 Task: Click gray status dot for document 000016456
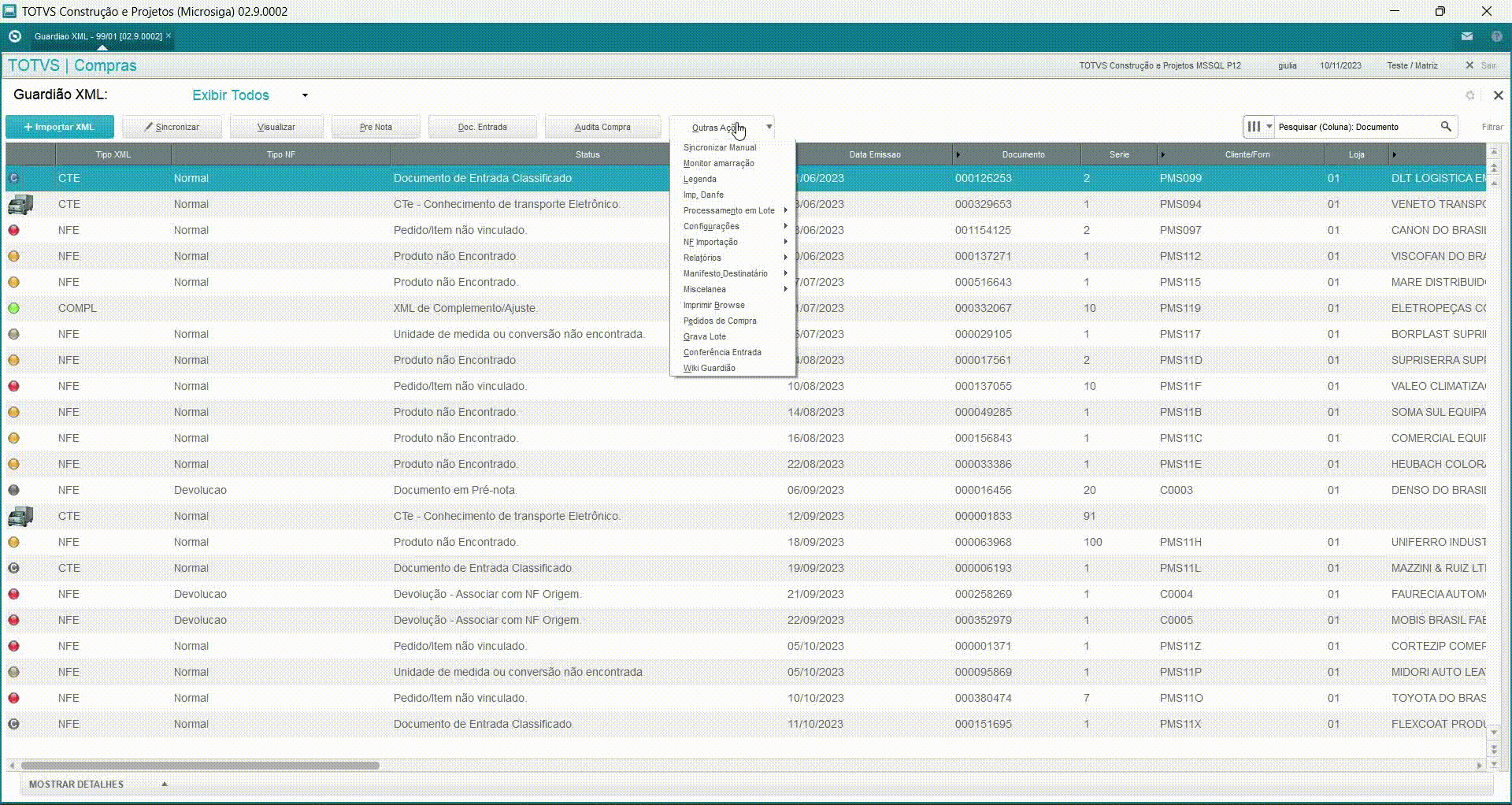[13, 491]
